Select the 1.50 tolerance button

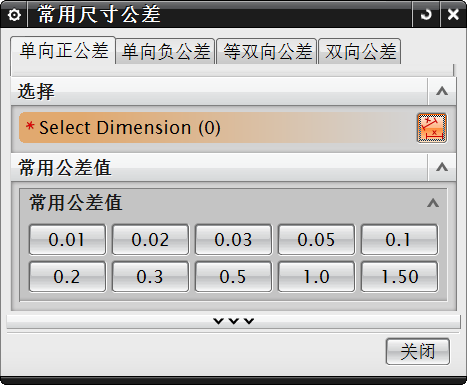(399, 277)
